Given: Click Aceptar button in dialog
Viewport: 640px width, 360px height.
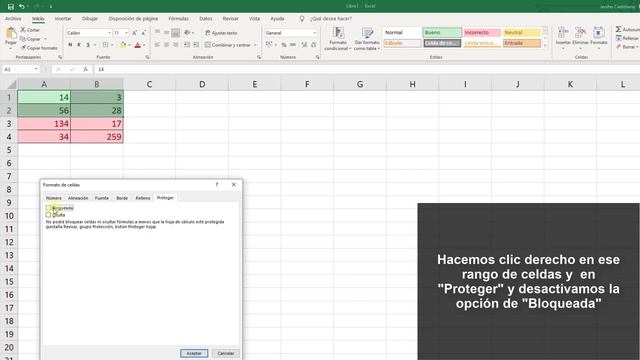Looking at the screenshot, I should point(194,353).
